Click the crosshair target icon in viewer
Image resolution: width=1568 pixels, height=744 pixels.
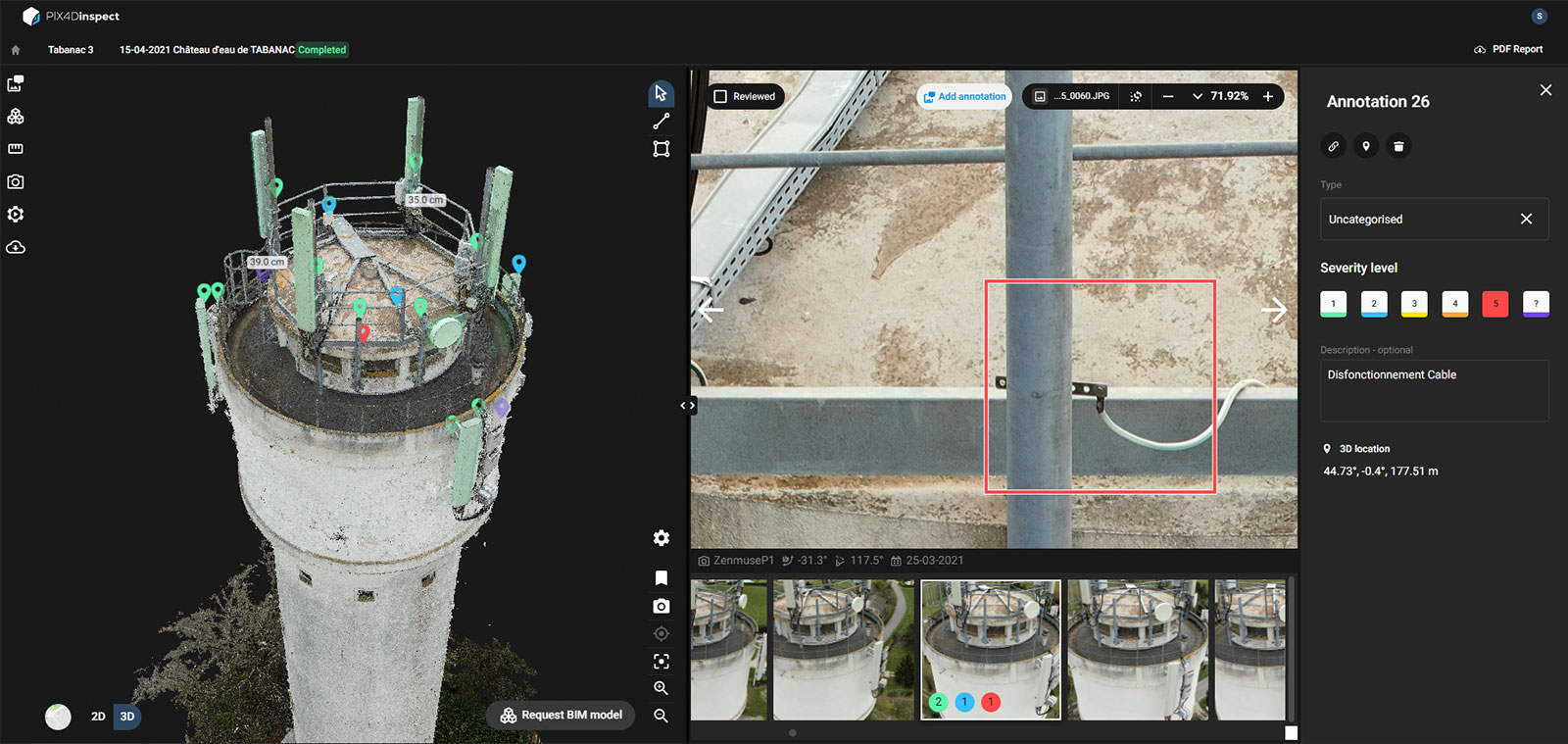click(x=661, y=634)
